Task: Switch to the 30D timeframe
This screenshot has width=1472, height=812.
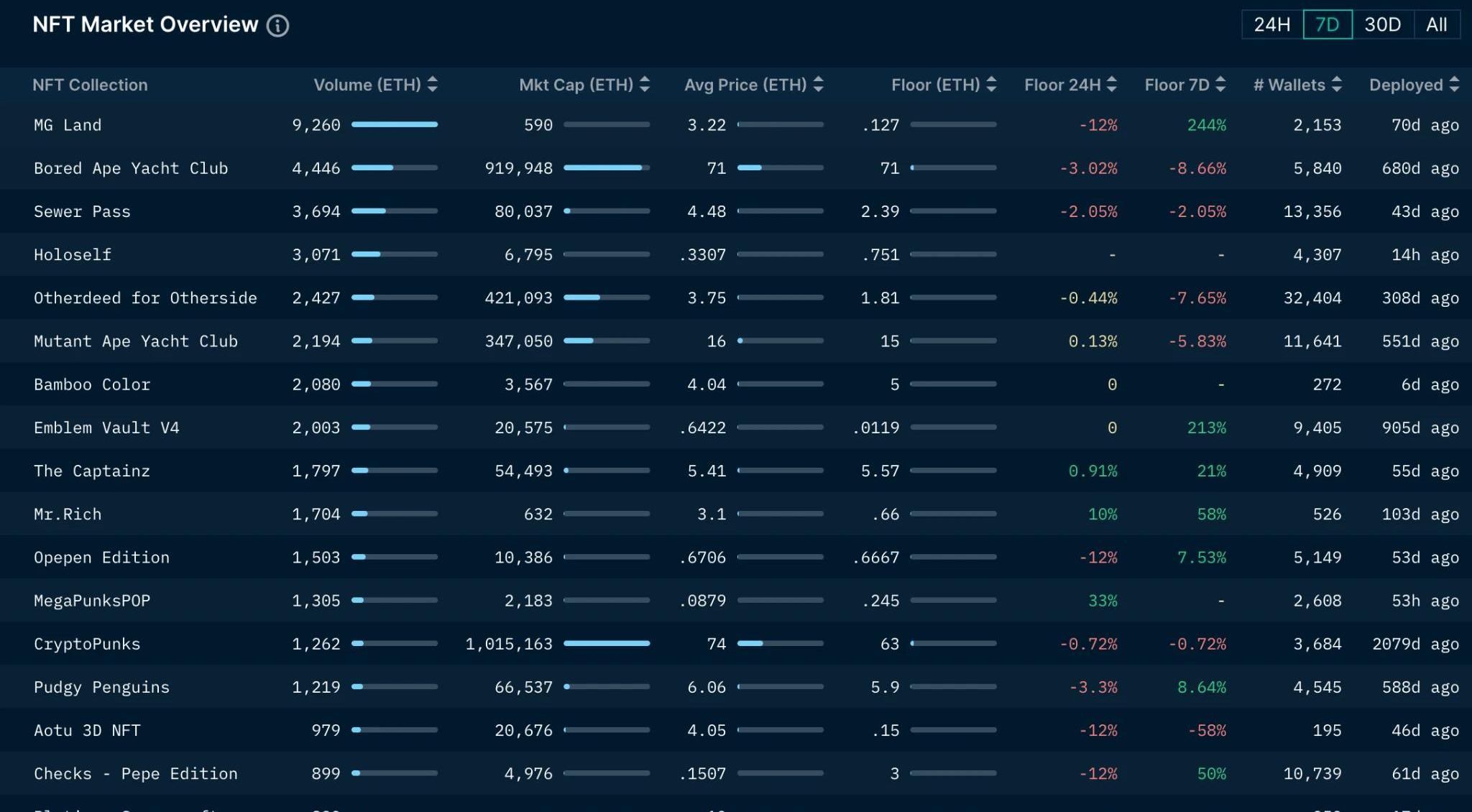Action: (1382, 25)
